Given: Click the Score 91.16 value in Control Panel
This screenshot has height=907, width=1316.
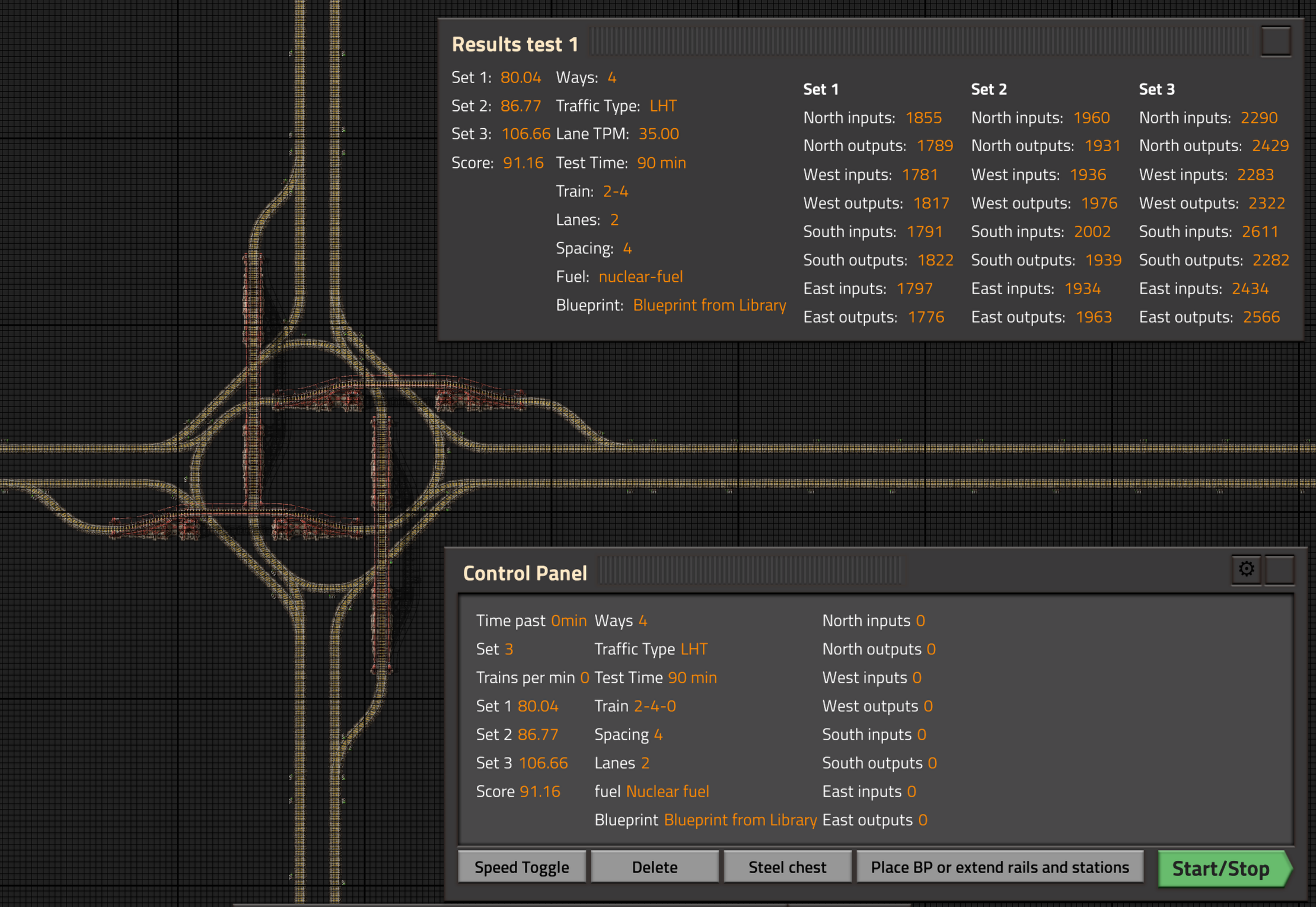Looking at the screenshot, I should pyautogui.click(x=539, y=791).
